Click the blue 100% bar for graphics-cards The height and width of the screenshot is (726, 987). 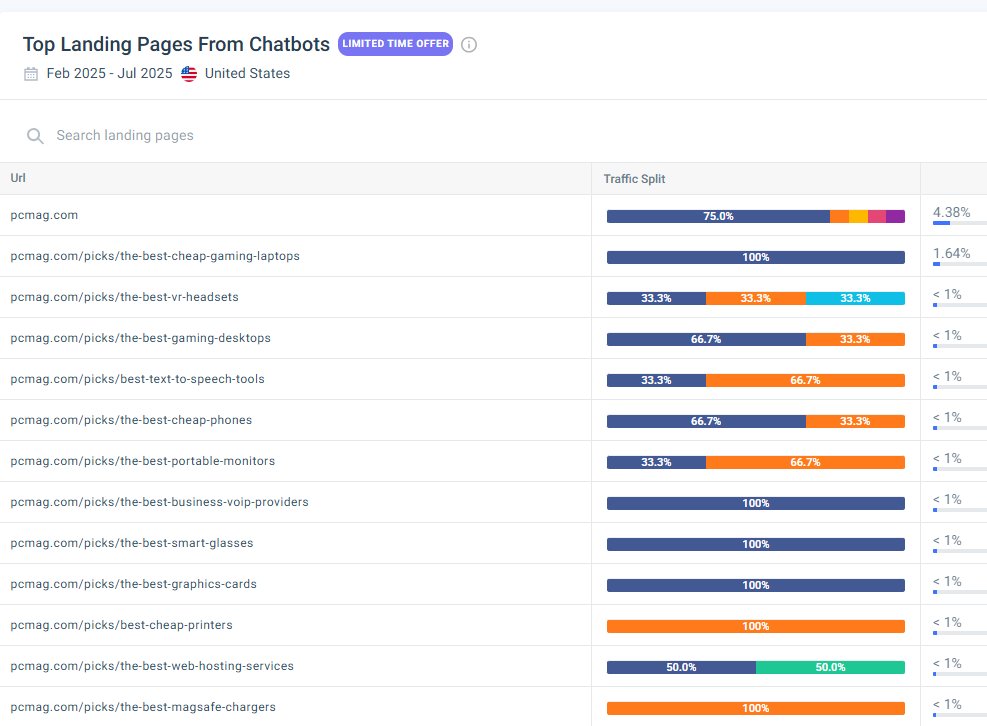pos(755,585)
